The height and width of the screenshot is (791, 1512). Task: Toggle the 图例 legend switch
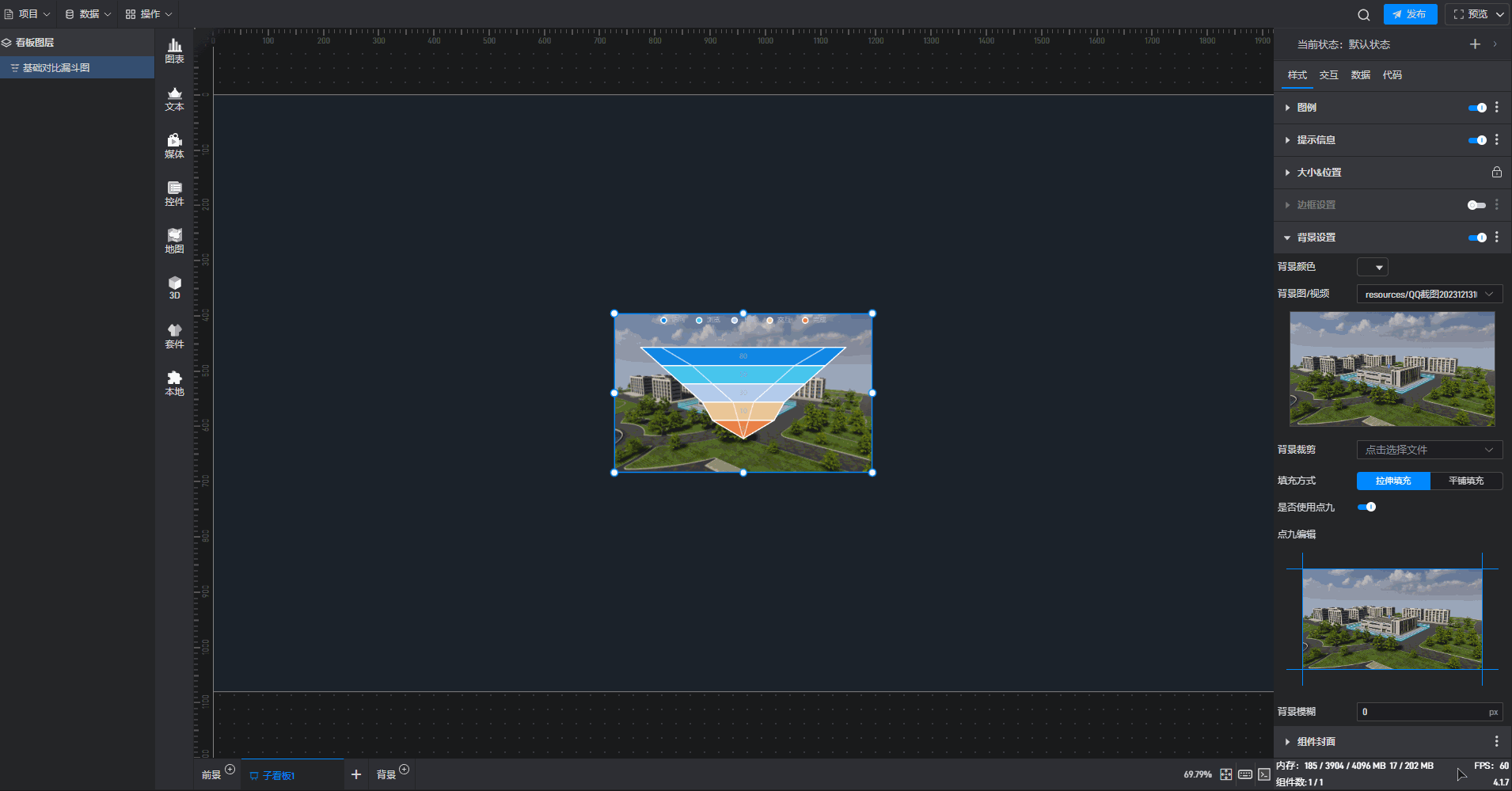(1476, 108)
